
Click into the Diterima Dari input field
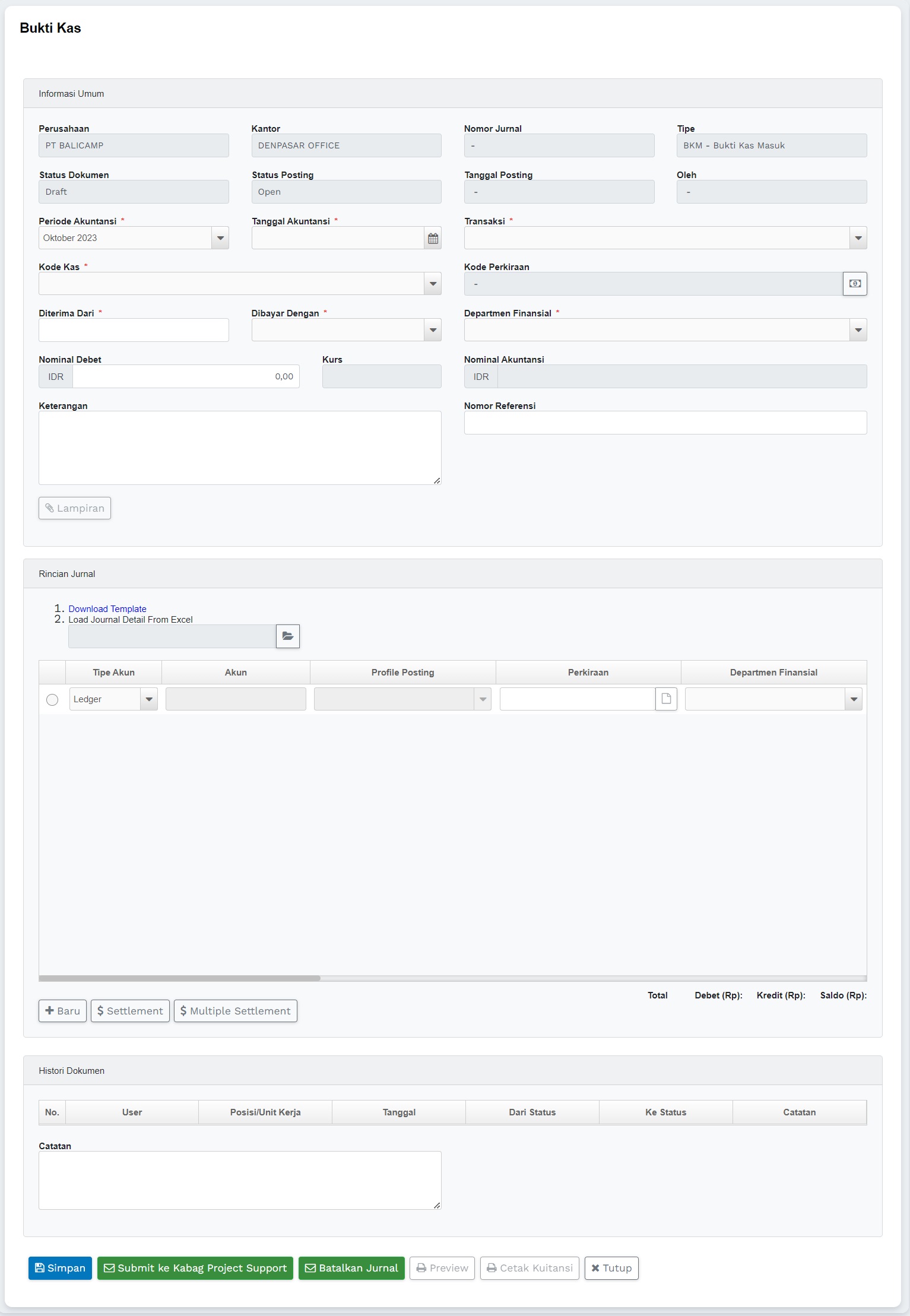[x=134, y=330]
